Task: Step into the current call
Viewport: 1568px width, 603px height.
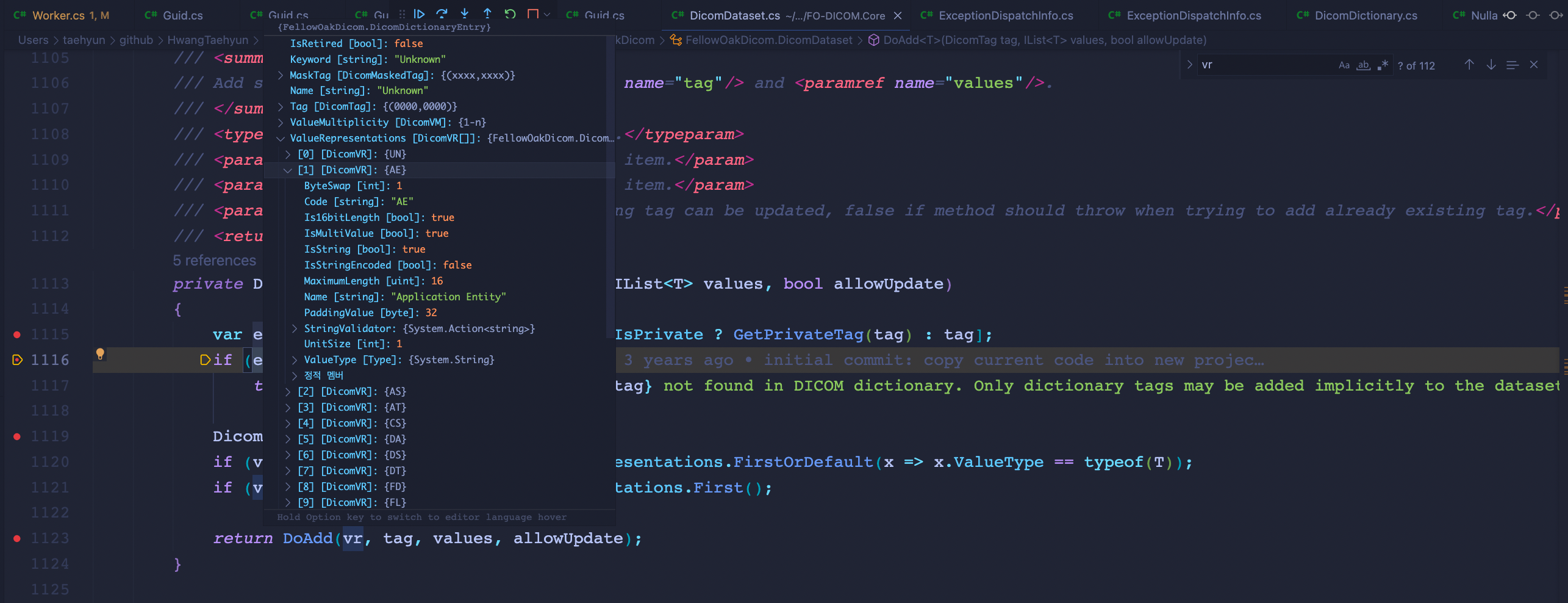Action: 465,13
